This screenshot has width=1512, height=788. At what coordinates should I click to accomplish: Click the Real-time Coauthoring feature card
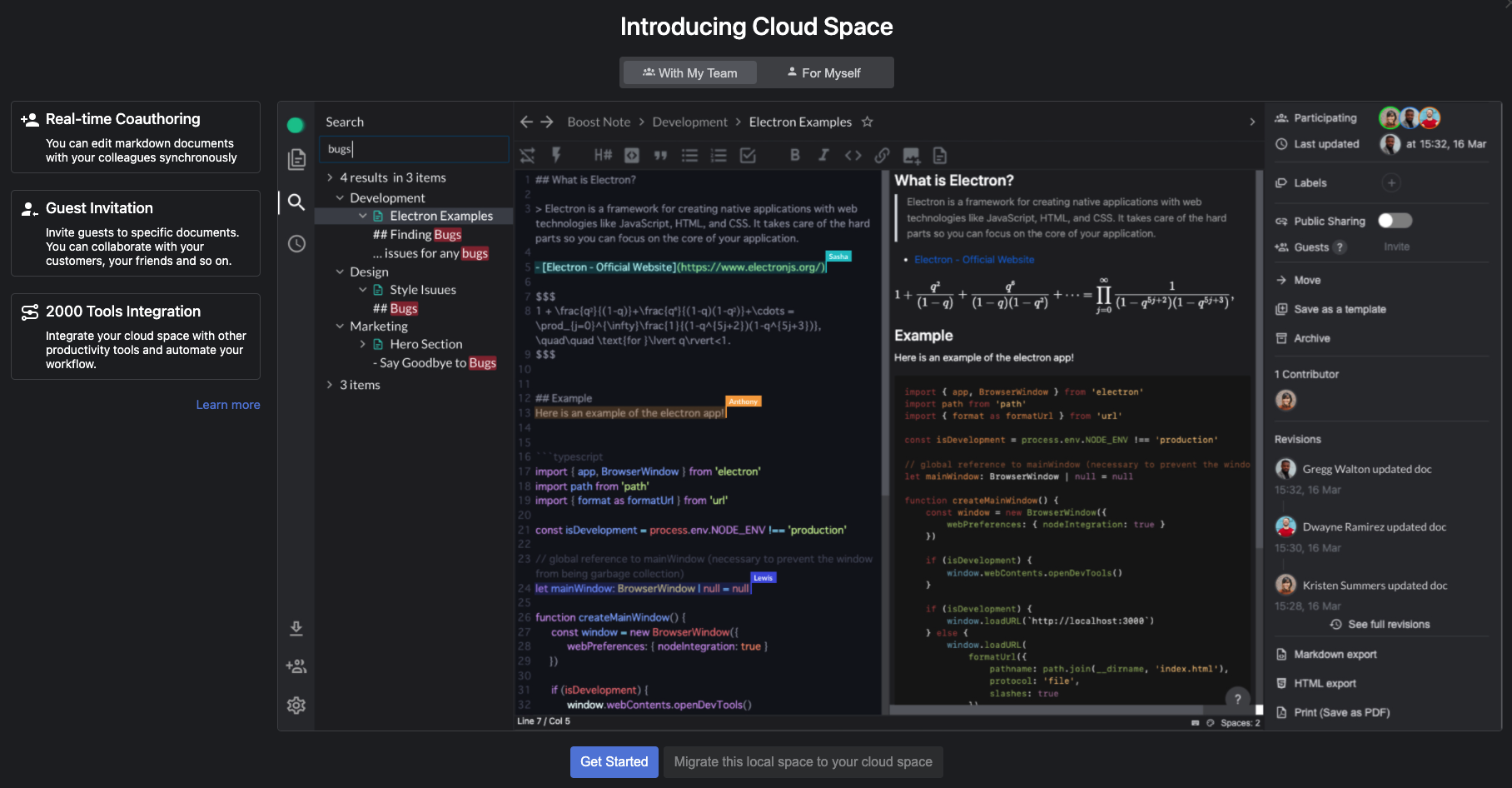tap(136, 137)
